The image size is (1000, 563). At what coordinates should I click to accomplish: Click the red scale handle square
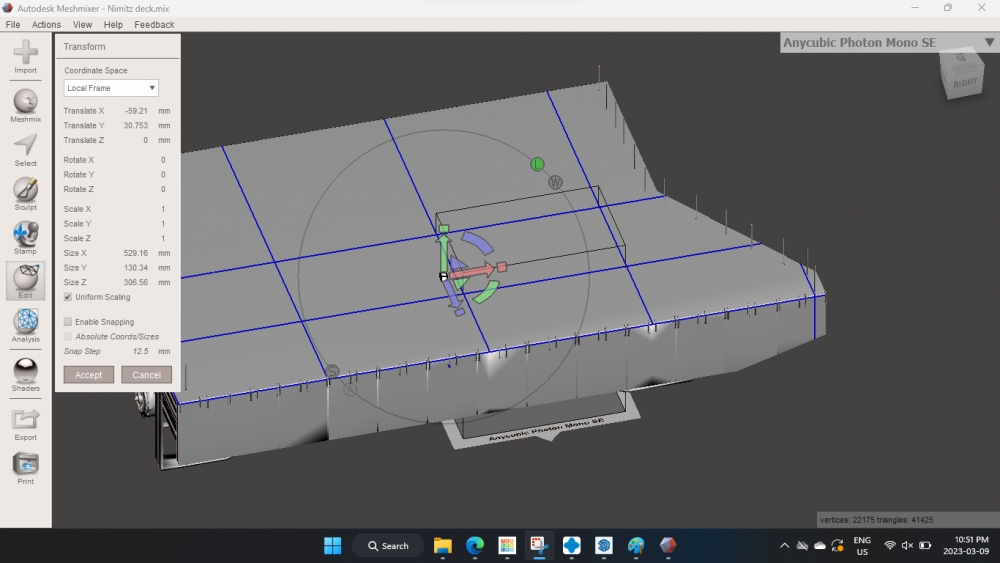pyautogui.click(x=502, y=267)
